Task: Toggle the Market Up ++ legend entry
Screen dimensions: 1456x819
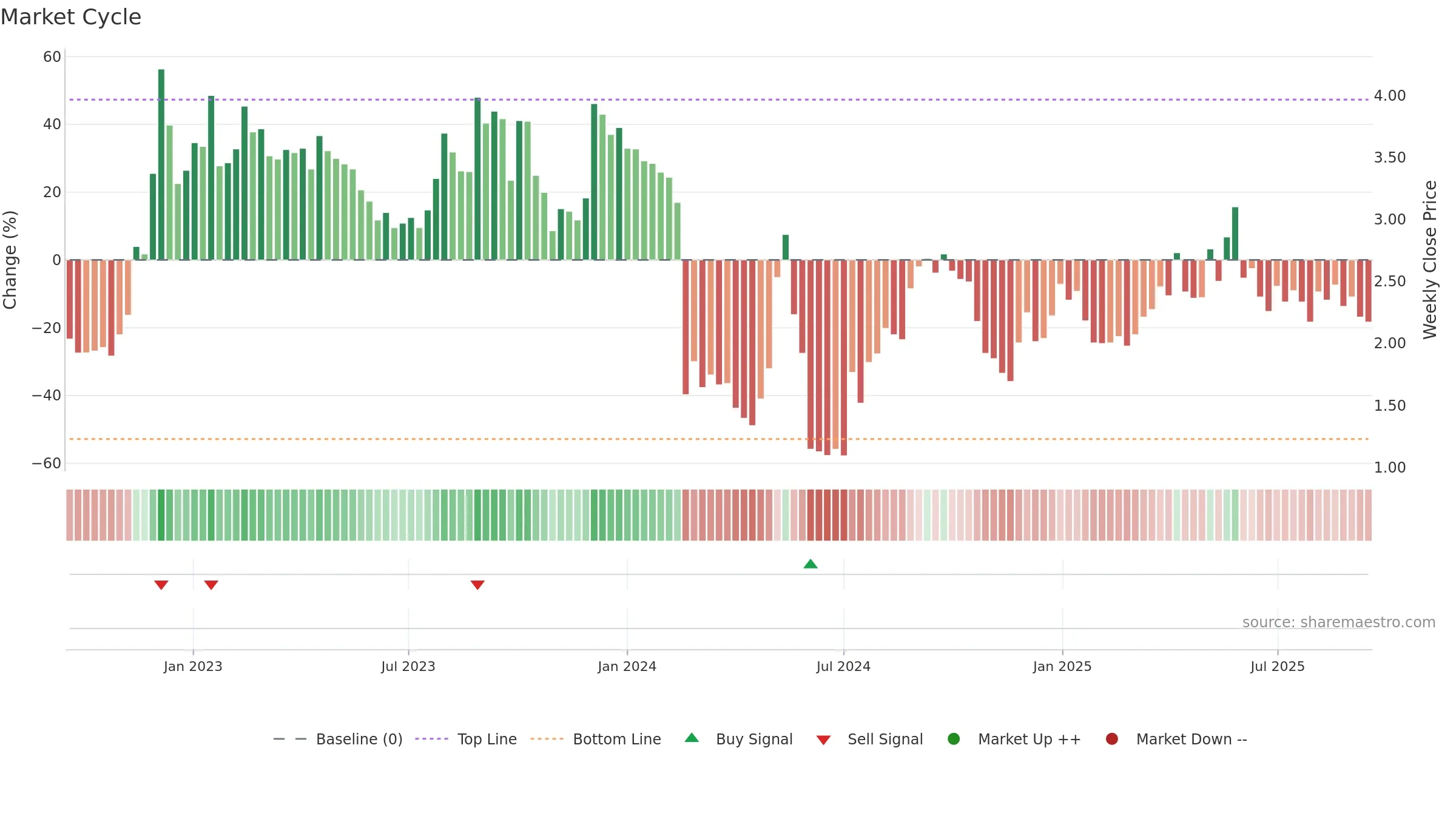Action: coord(1014,739)
